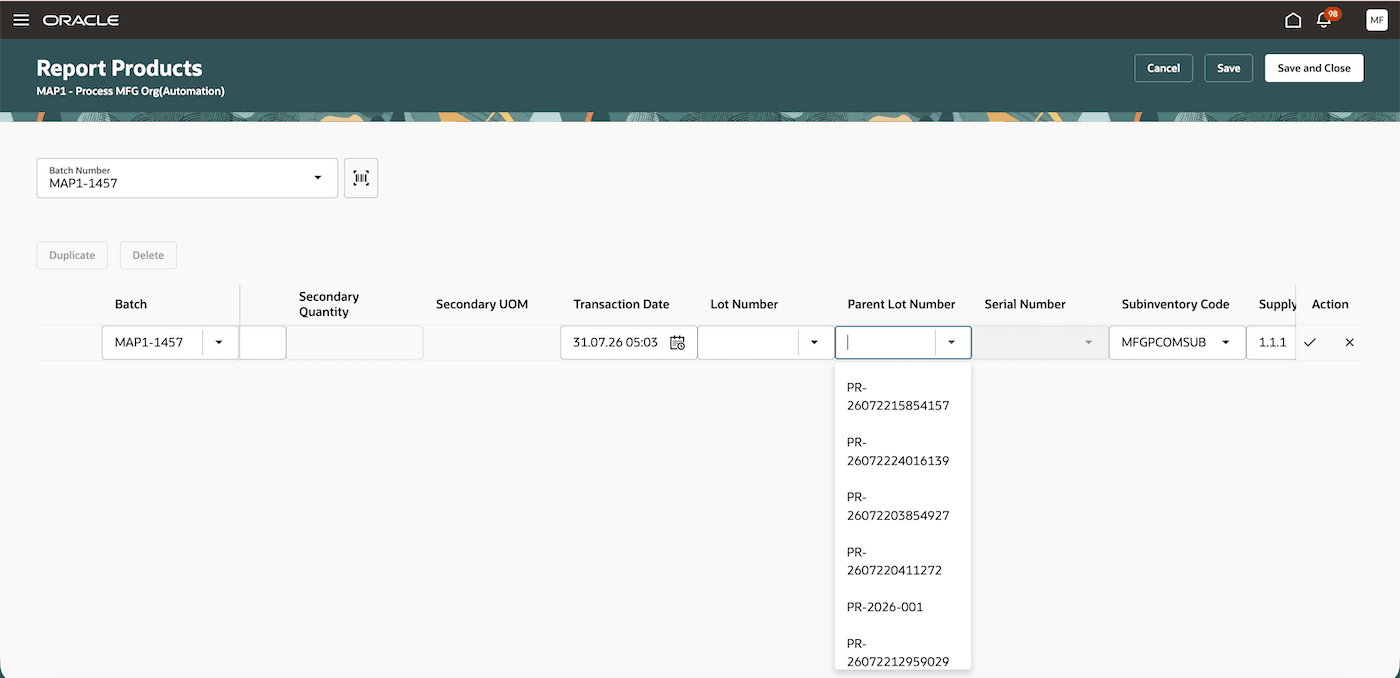The image size is (1400, 678).
Task: Click the Secondary Quantity column header
Action: pyautogui.click(x=329, y=304)
